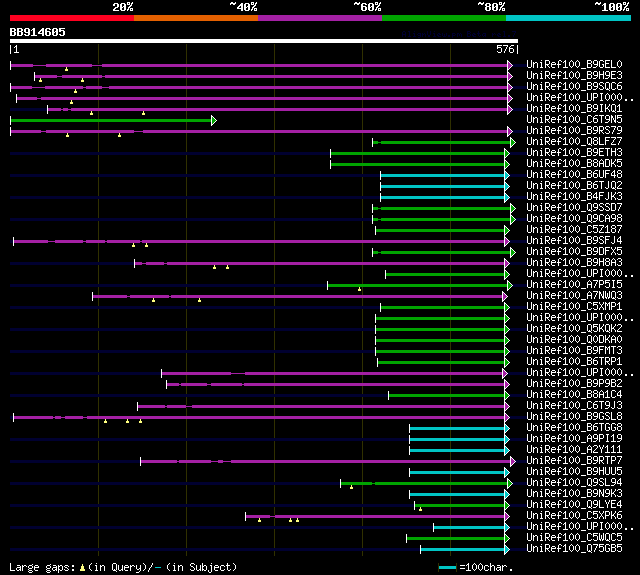The width and height of the screenshot is (640, 575).
Task: Select the UniRef100_B9HUU5 label
Action: 574,472
